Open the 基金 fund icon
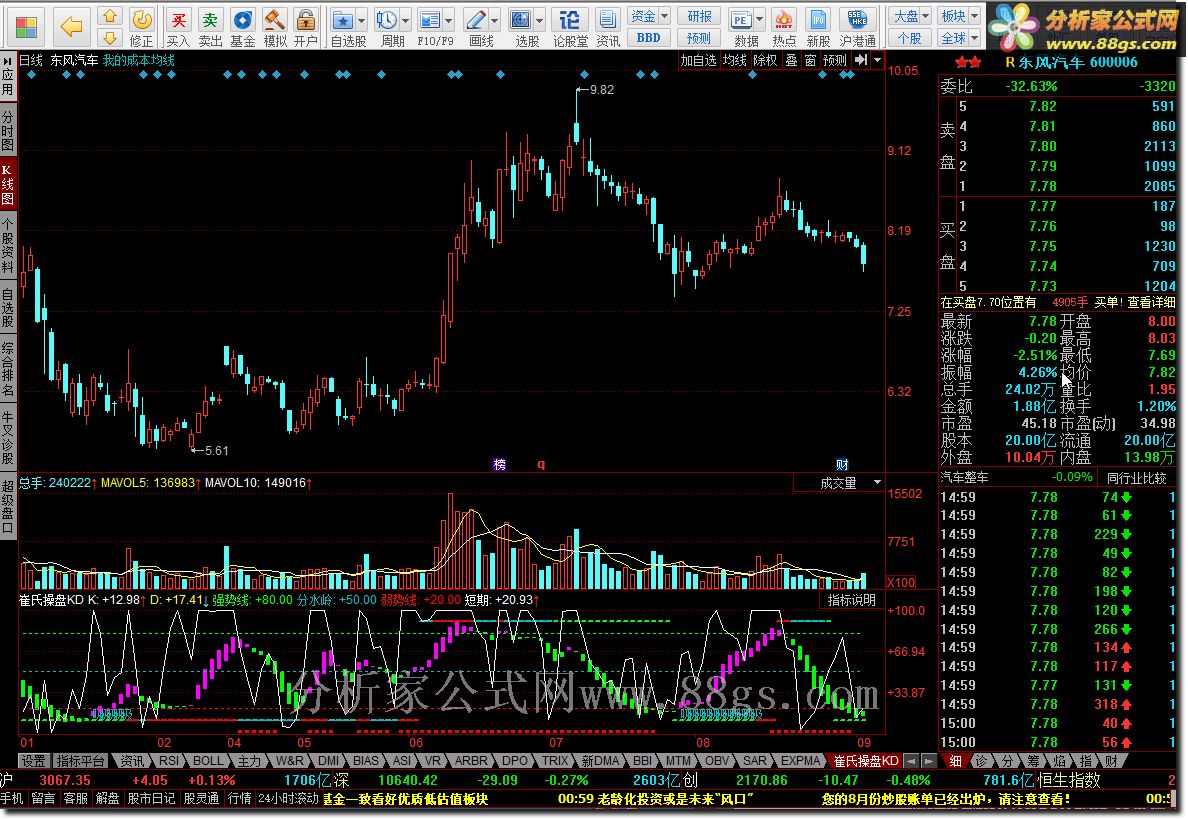The width and height of the screenshot is (1188, 820). click(x=242, y=27)
